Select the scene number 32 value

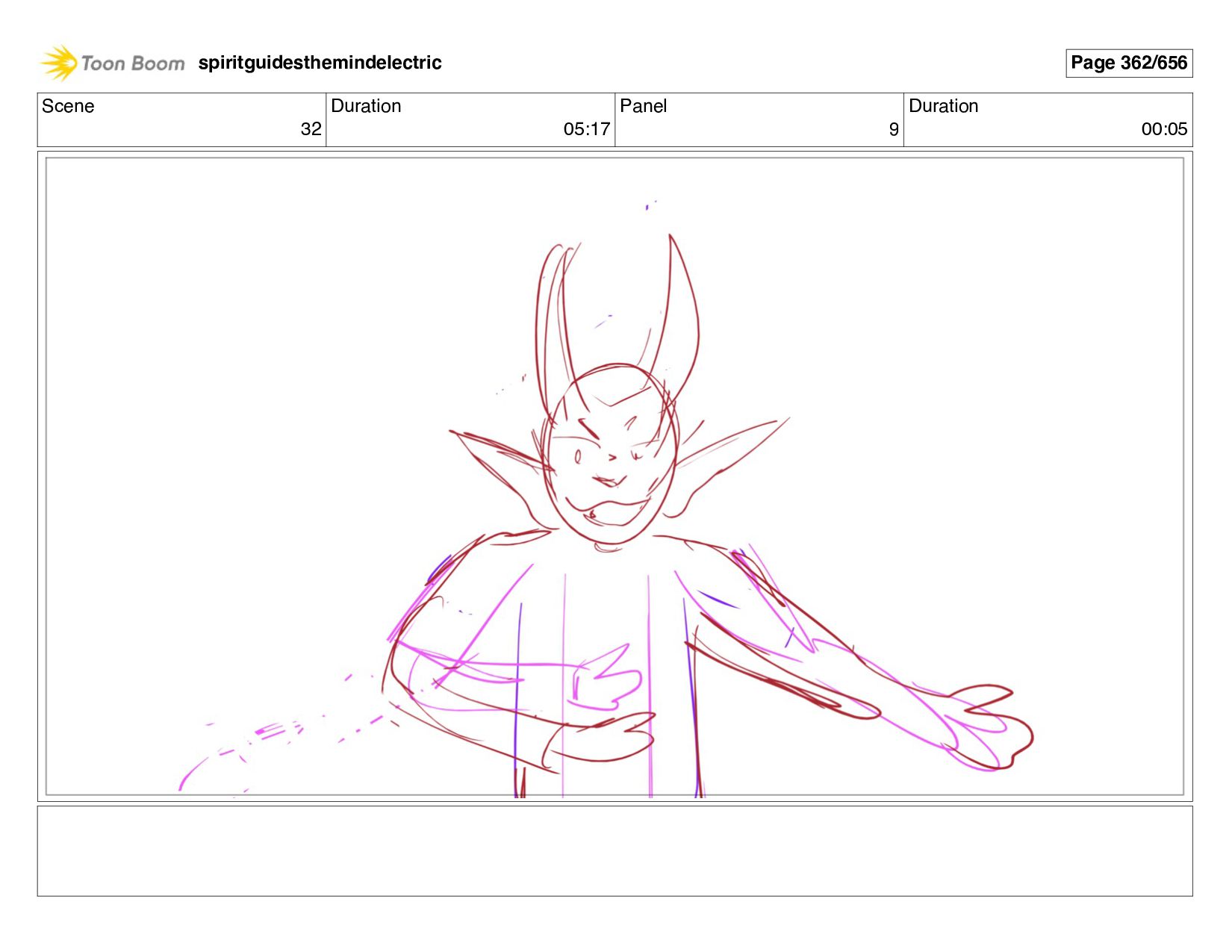pyautogui.click(x=311, y=129)
